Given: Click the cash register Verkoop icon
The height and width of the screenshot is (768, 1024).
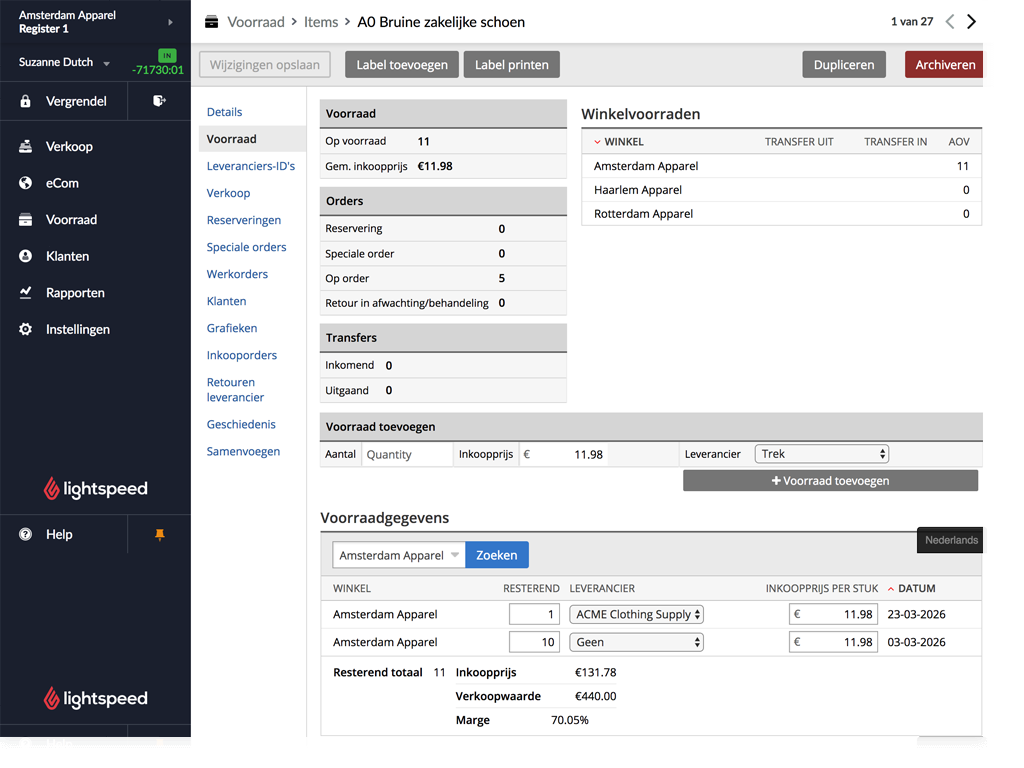Looking at the screenshot, I should click(x=25, y=146).
